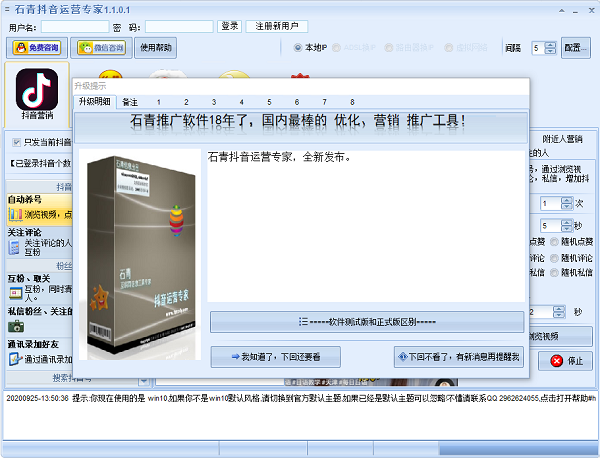The height and width of the screenshot is (458, 600).
Task: Adjust the 次 count stepper
Action: tap(566, 203)
